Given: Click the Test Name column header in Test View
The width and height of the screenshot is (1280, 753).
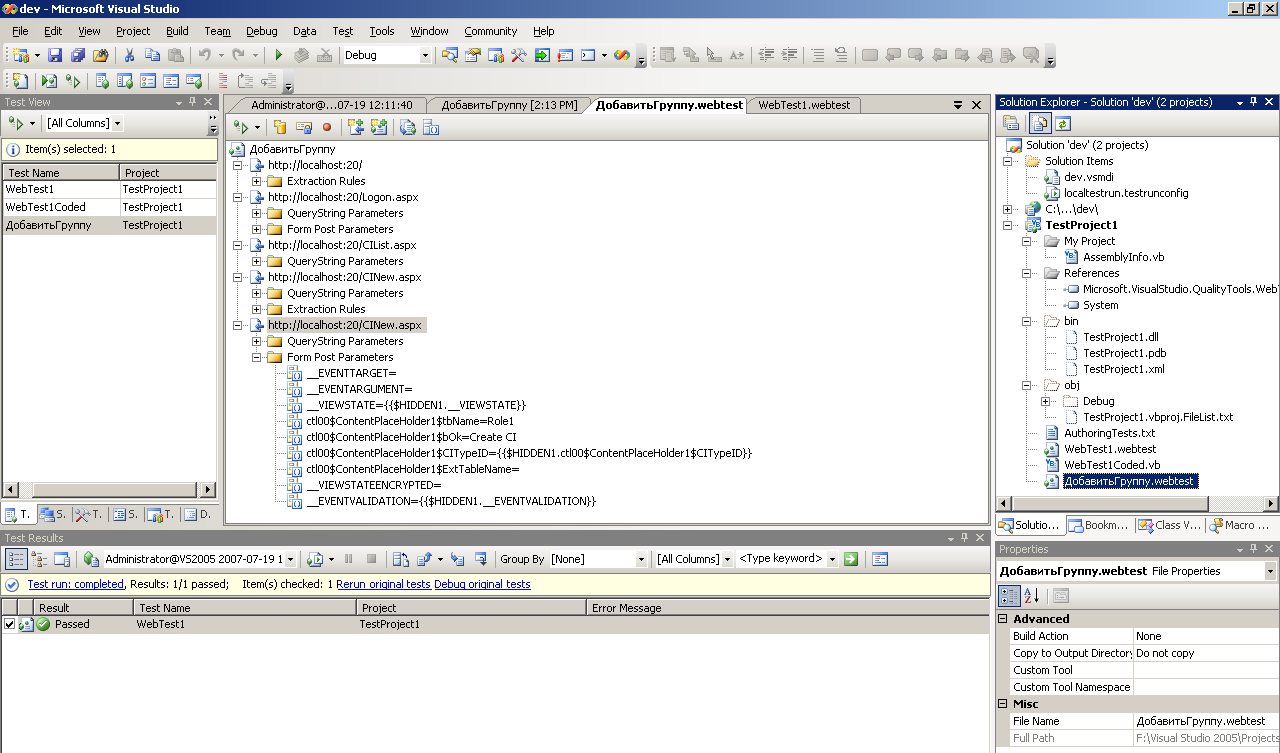Looking at the screenshot, I should [61, 173].
